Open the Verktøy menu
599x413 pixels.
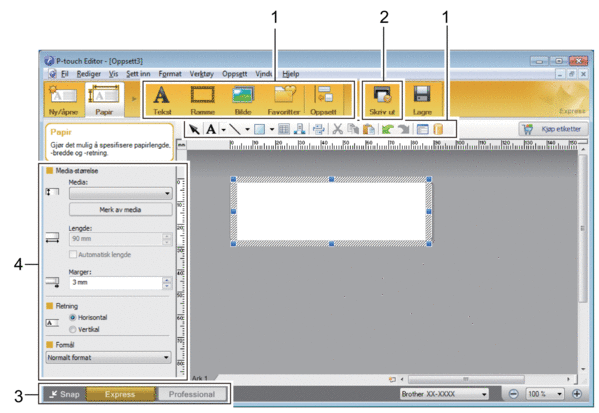(x=201, y=74)
